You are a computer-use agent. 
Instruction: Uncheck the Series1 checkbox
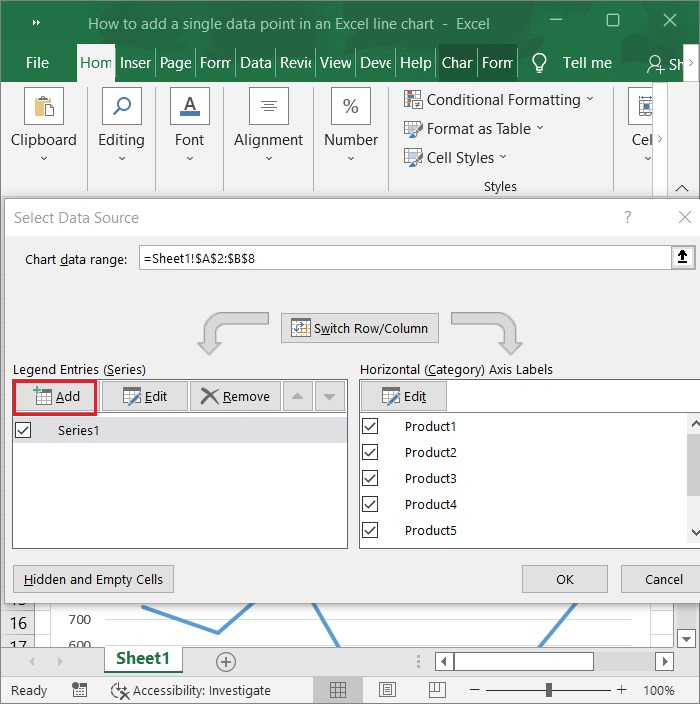24,430
